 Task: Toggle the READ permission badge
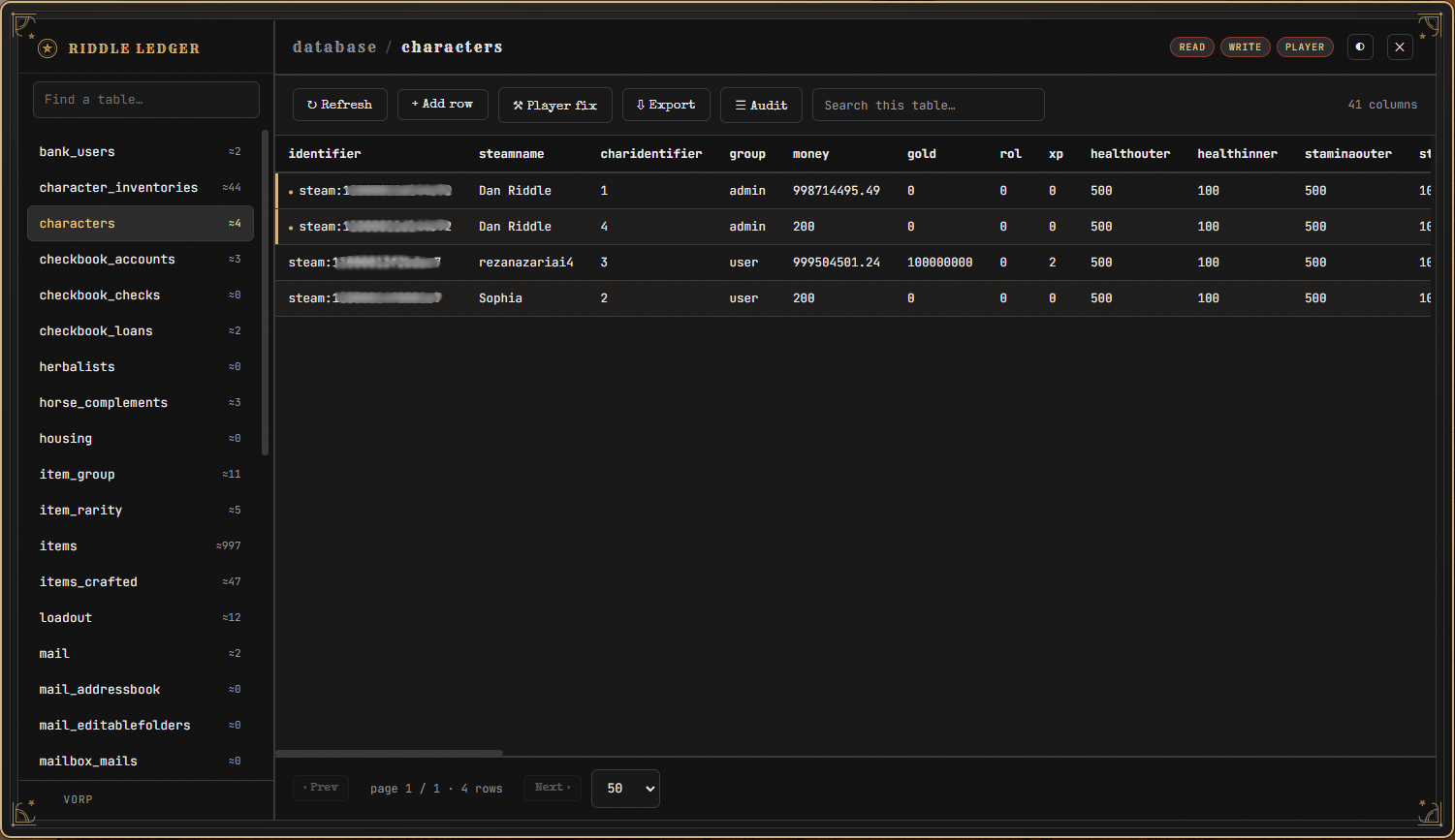(x=1192, y=47)
